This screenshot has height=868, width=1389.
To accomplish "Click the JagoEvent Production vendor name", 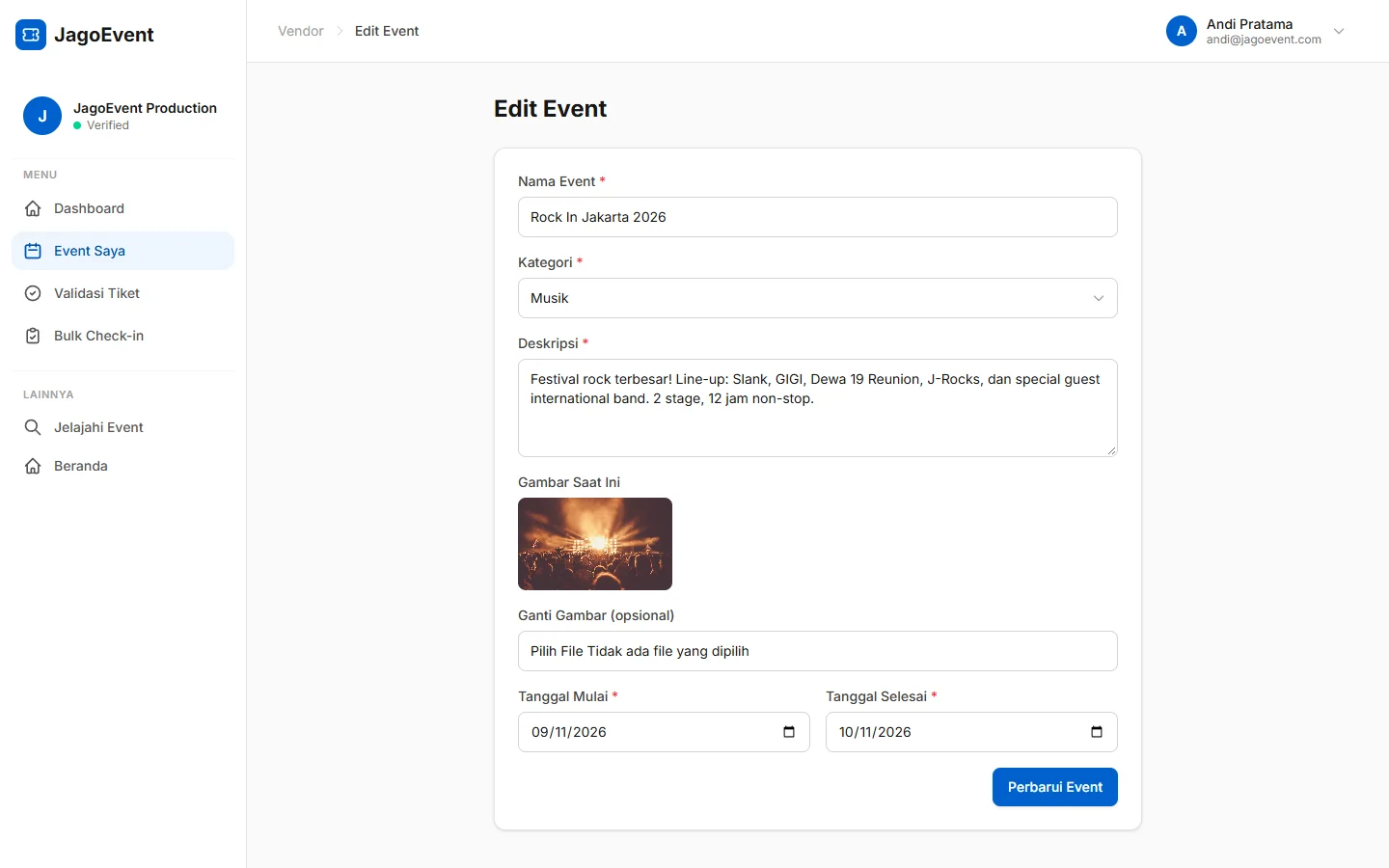I will click(x=145, y=108).
